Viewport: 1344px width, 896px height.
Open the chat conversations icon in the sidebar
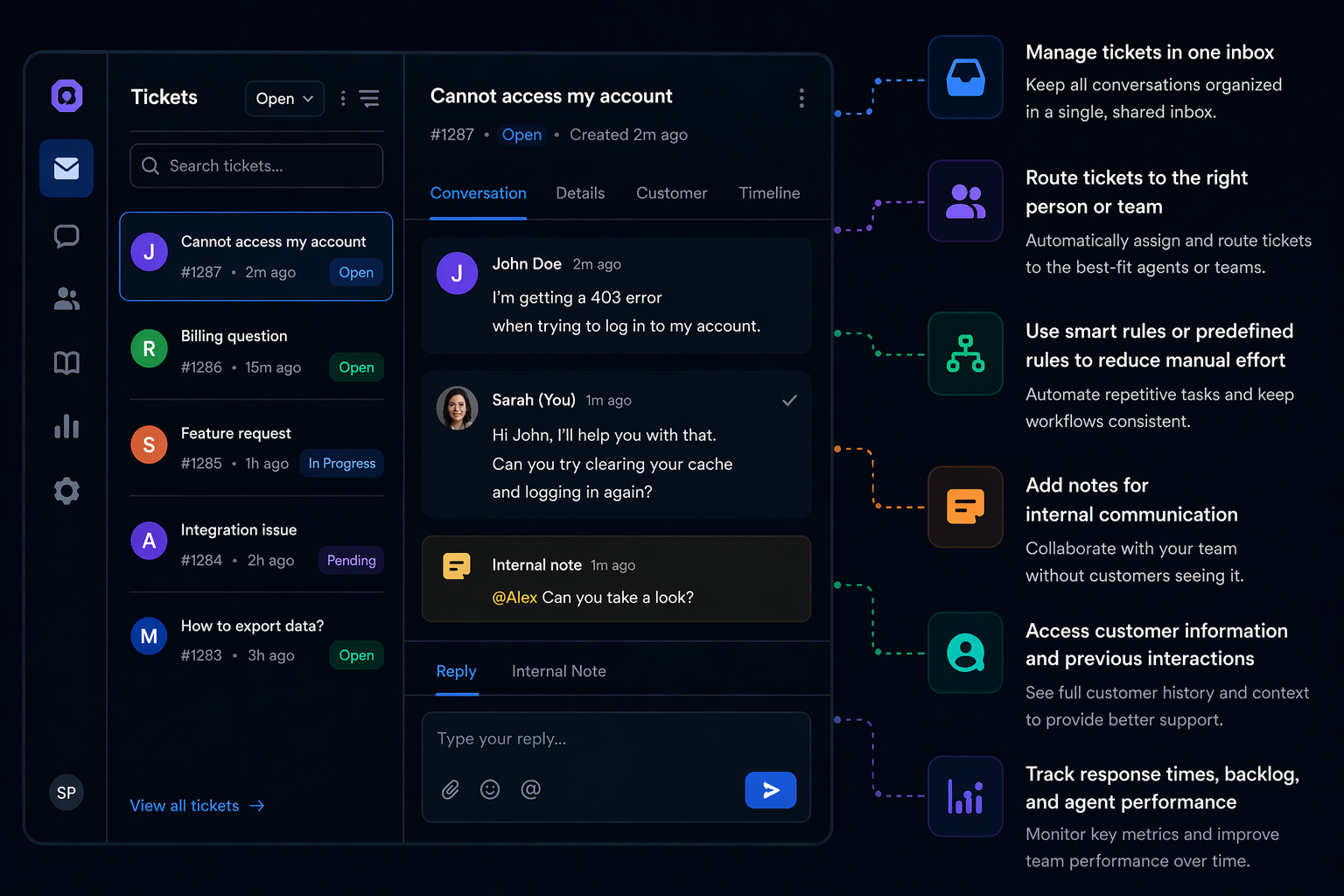(66, 235)
